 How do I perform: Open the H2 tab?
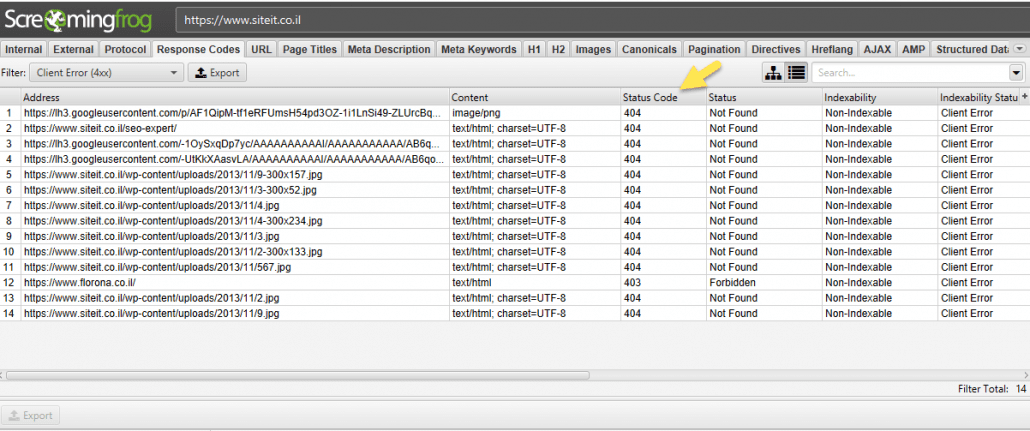coord(558,49)
